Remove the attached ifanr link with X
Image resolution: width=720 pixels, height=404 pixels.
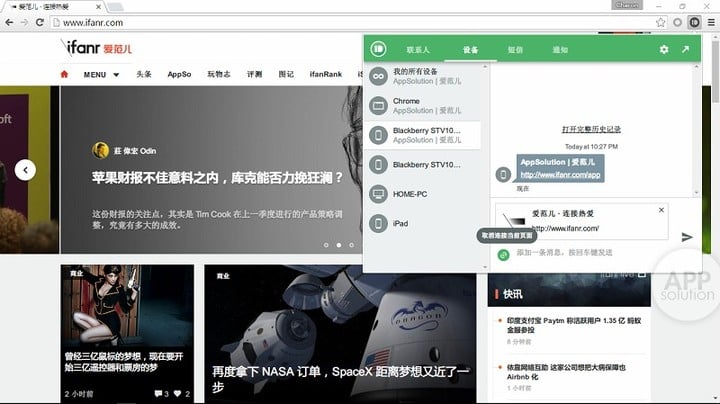(x=661, y=210)
